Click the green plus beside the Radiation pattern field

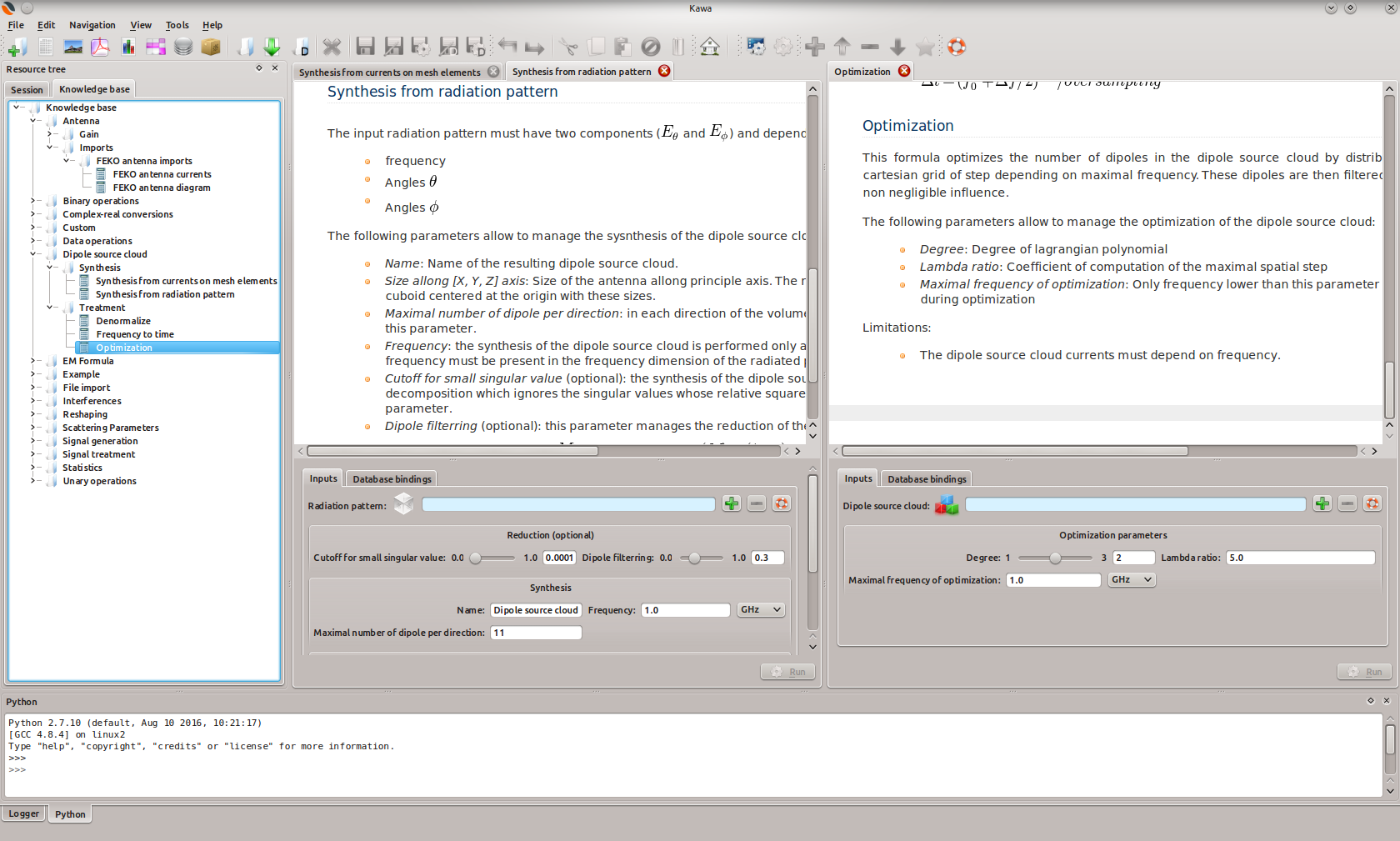[731, 503]
